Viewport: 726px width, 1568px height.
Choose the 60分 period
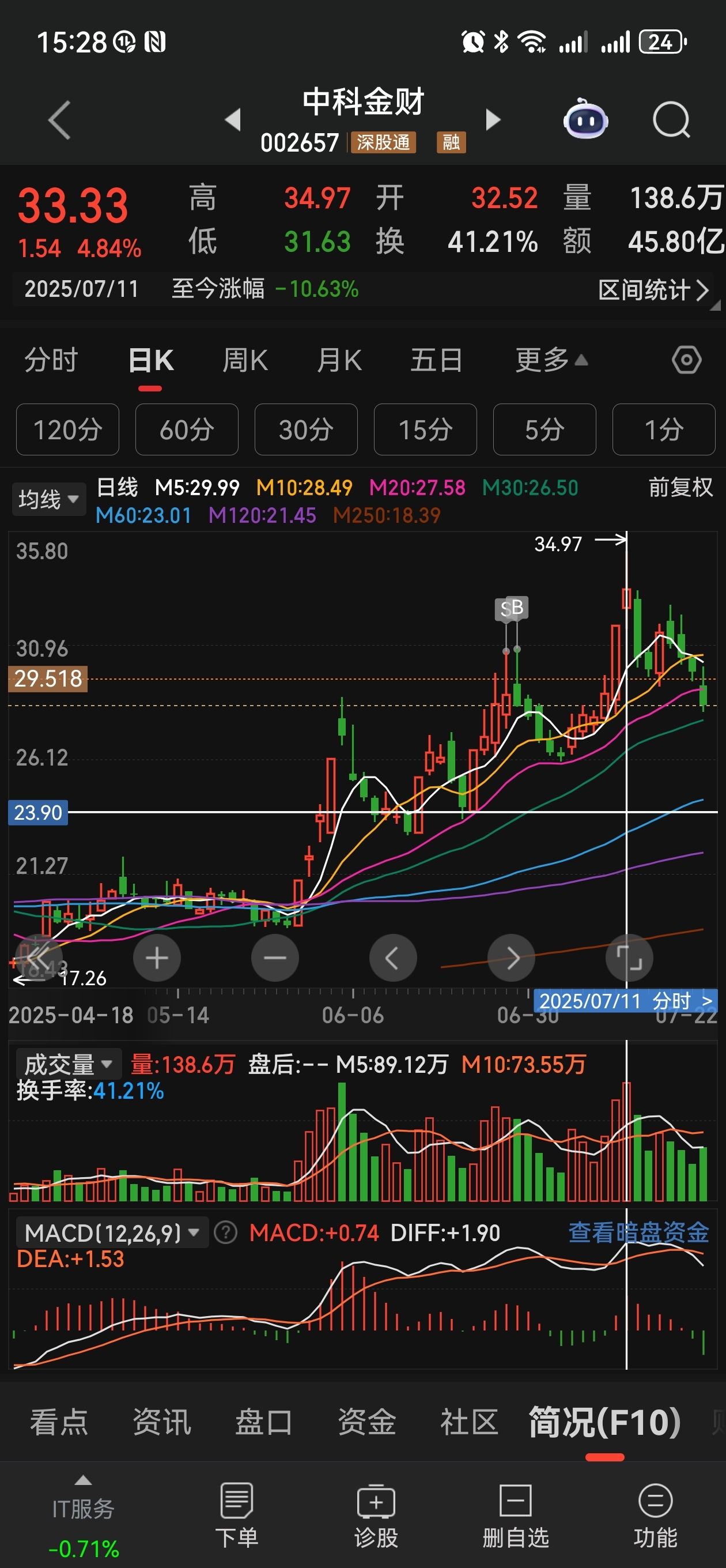point(187,429)
